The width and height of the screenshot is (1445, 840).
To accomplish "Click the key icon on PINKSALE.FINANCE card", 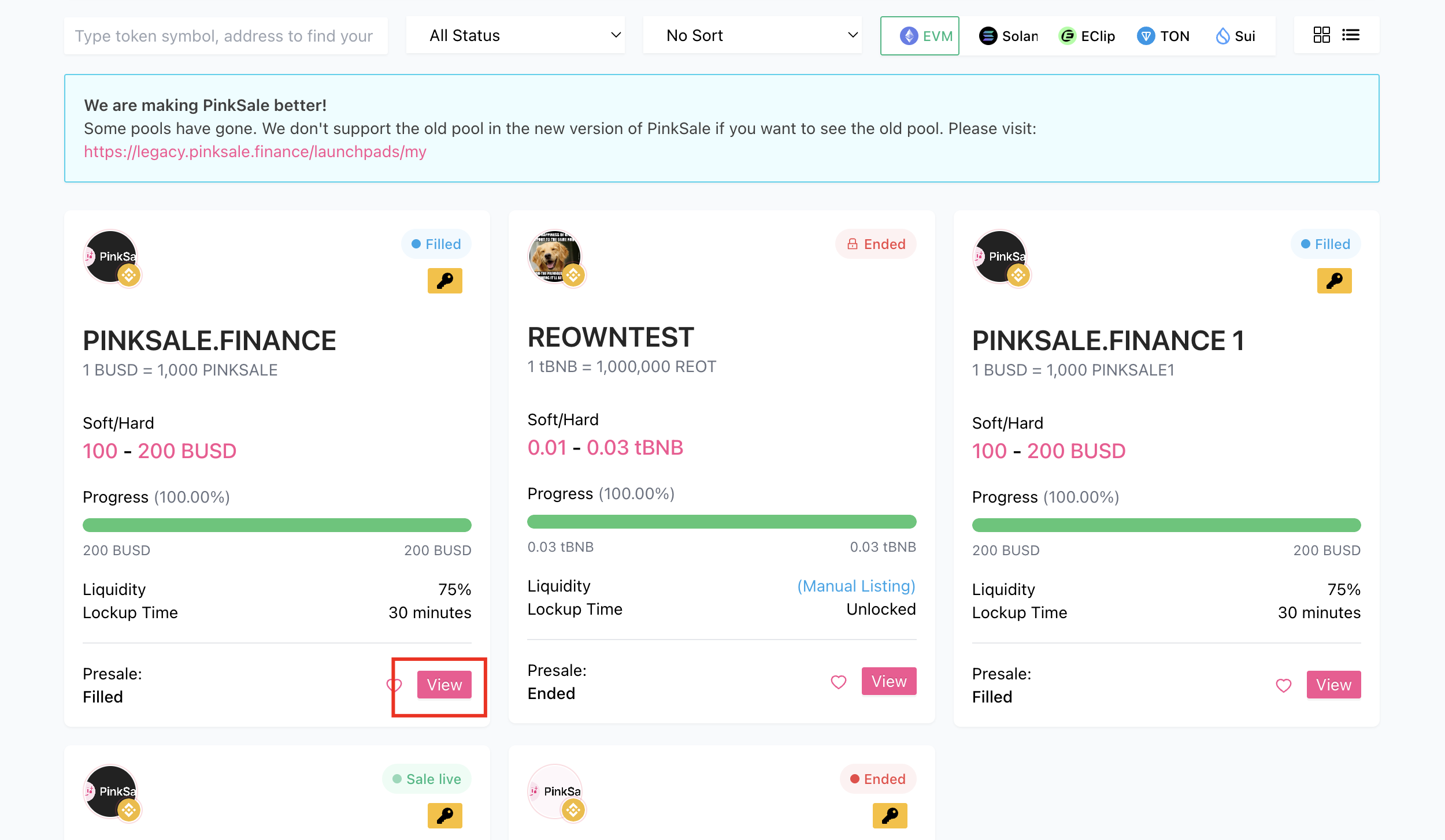I will [x=444, y=281].
